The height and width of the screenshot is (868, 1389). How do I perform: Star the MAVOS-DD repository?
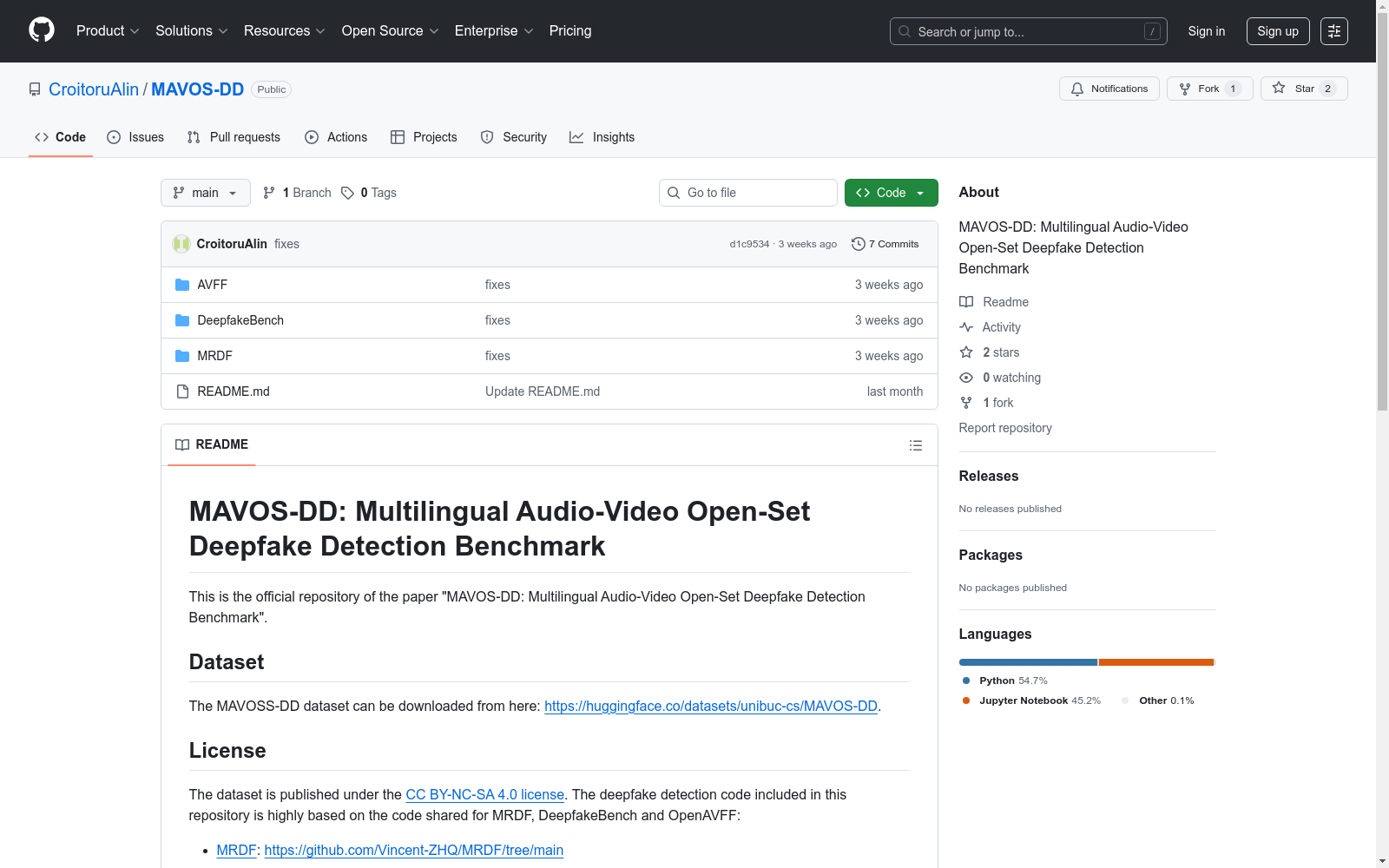(1303, 89)
